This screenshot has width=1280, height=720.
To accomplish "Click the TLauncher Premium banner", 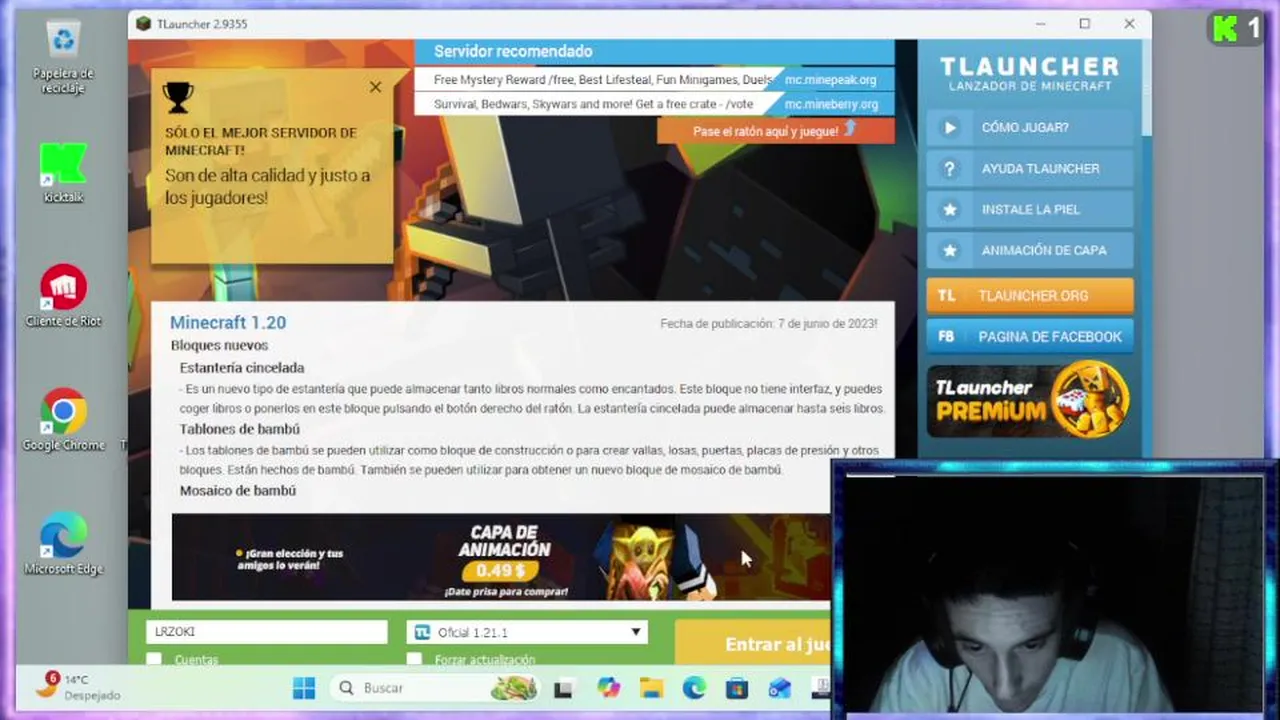I will pyautogui.click(x=1030, y=400).
